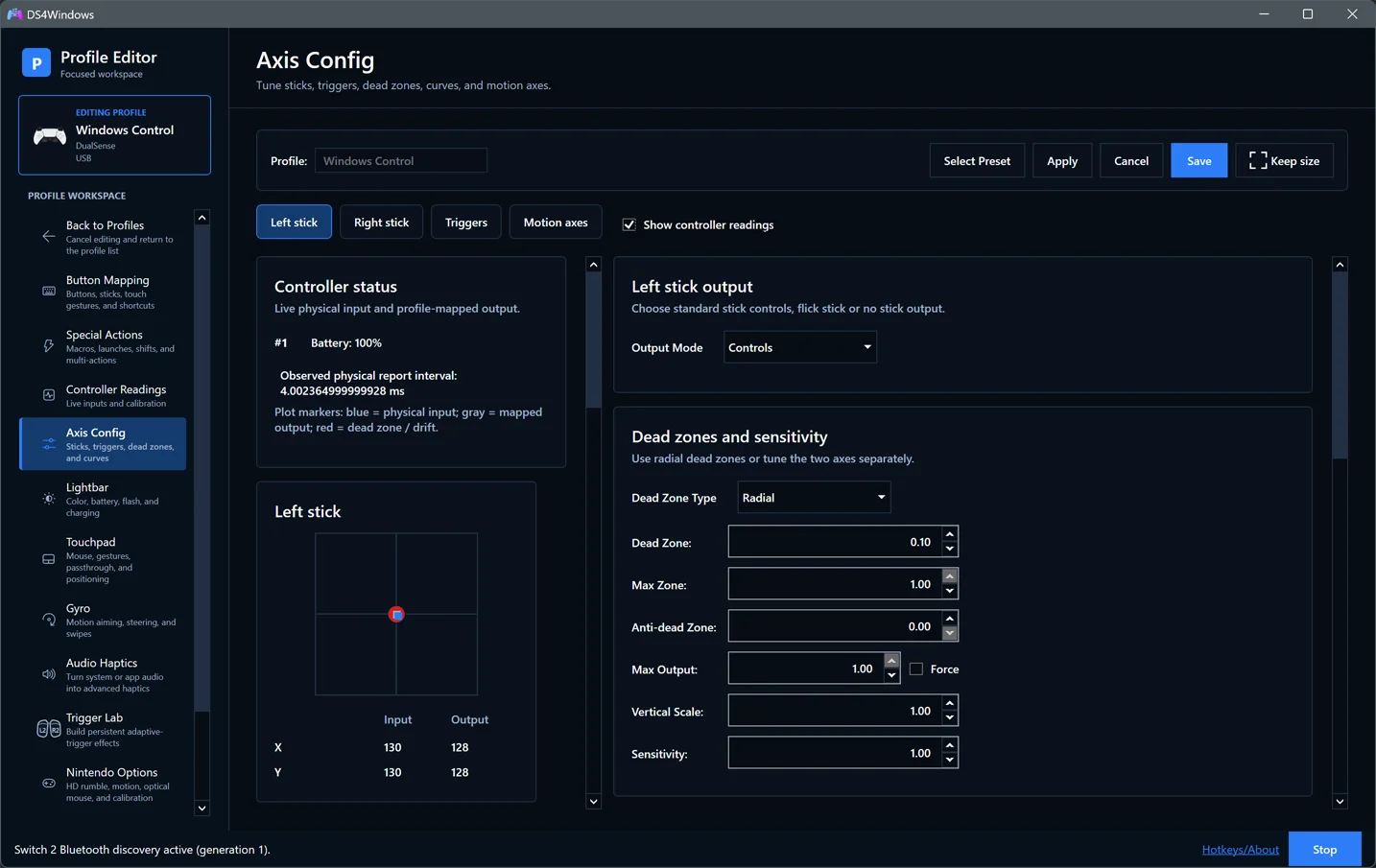Viewport: 1376px width, 868px height.
Task: Open the Motion axes tab
Action: pyautogui.click(x=556, y=223)
